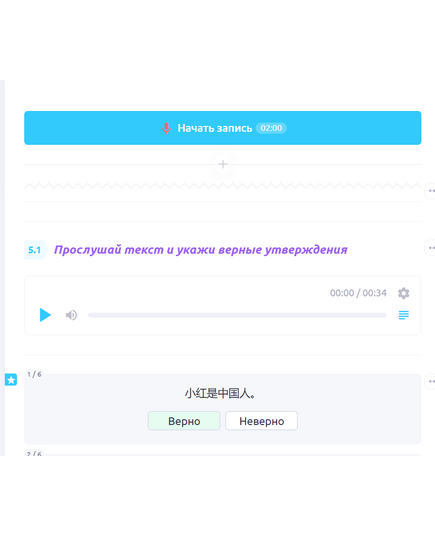Show the audio transcript lines icon
This screenshot has width=435, height=537.
click(404, 315)
